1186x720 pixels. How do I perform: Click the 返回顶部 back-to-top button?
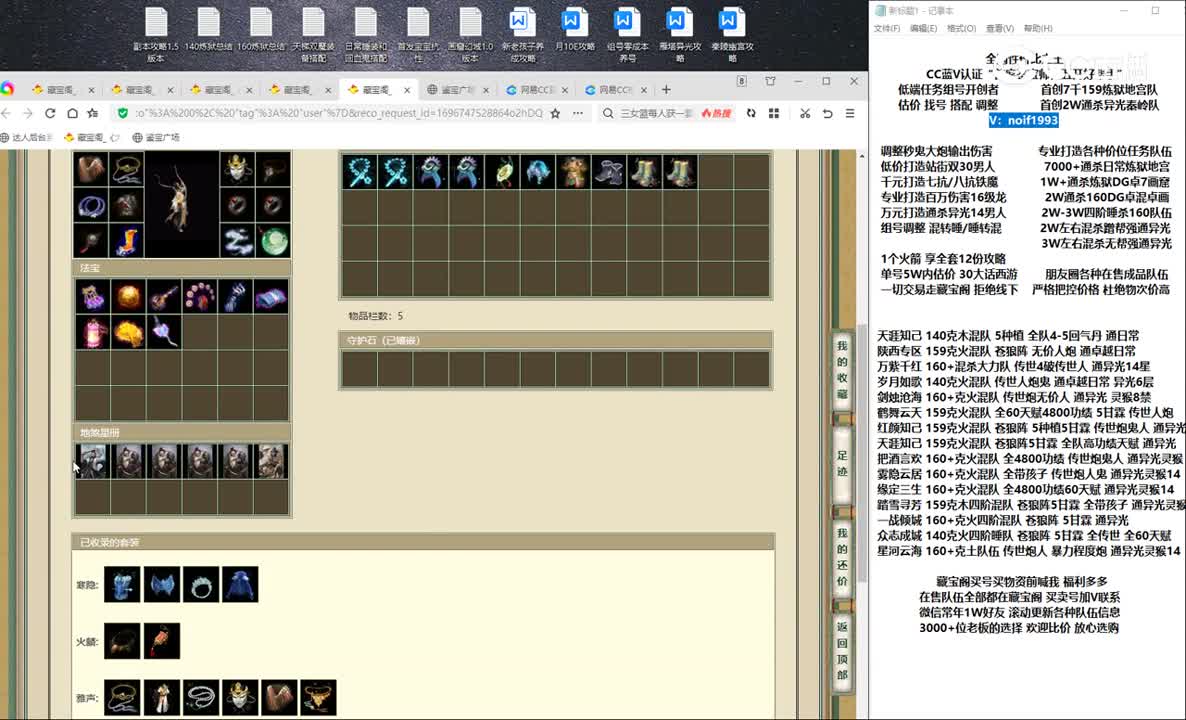[843, 650]
